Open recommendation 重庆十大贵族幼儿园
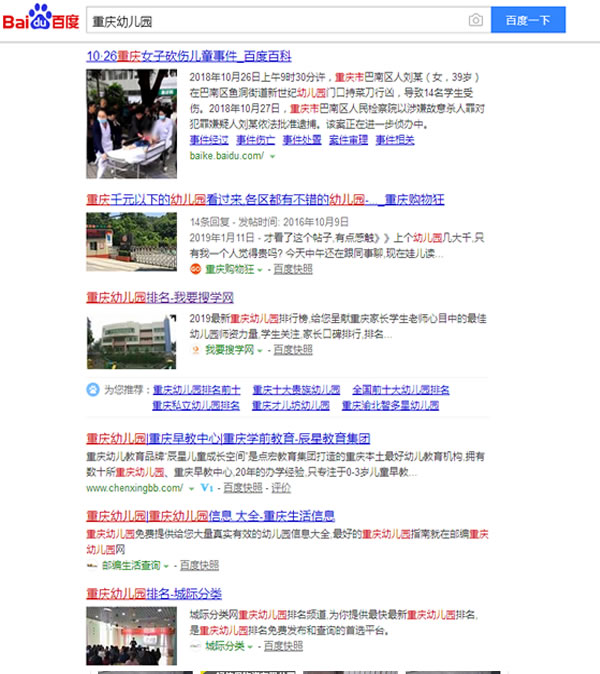The width and height of the screenshot is (600, 674). click(297, 390)
